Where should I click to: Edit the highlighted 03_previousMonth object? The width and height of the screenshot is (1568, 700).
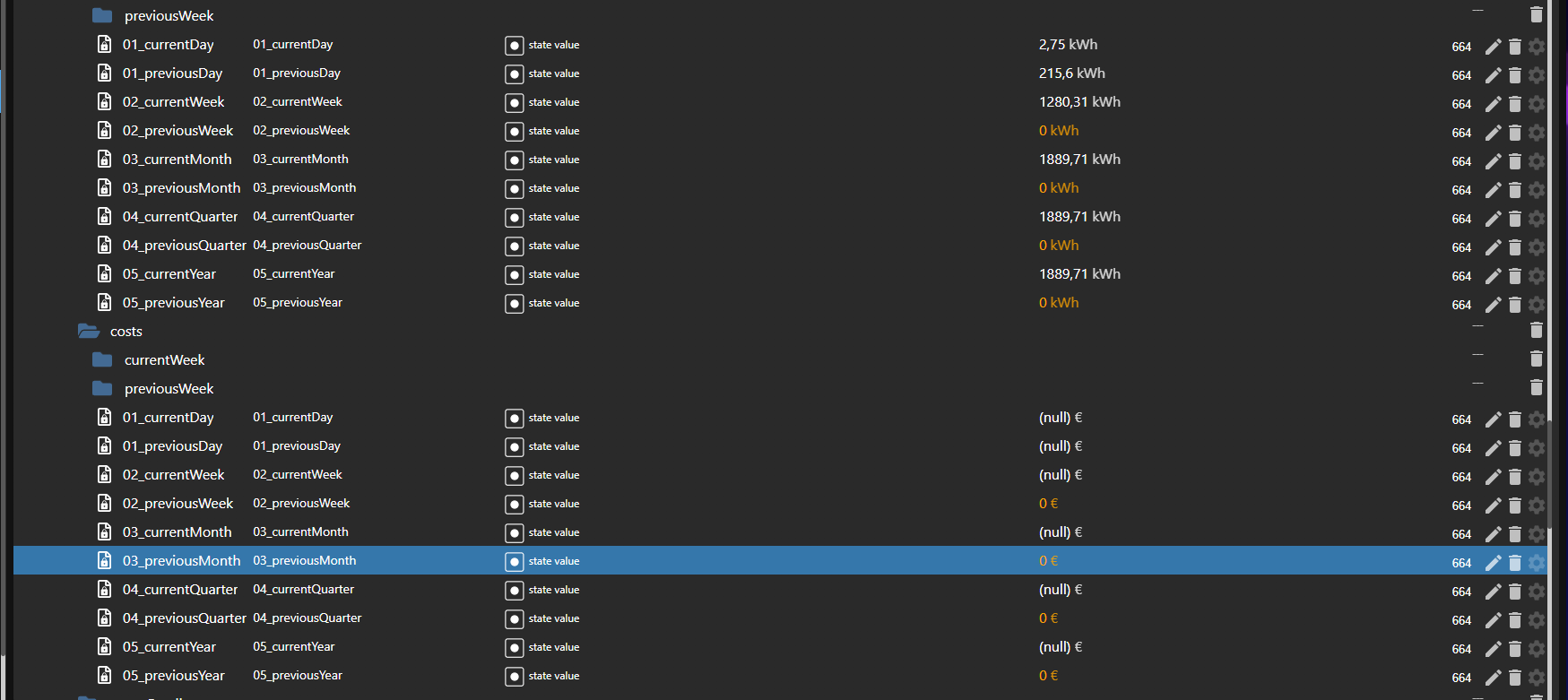pyautogui.click(x=1493, y=563)
